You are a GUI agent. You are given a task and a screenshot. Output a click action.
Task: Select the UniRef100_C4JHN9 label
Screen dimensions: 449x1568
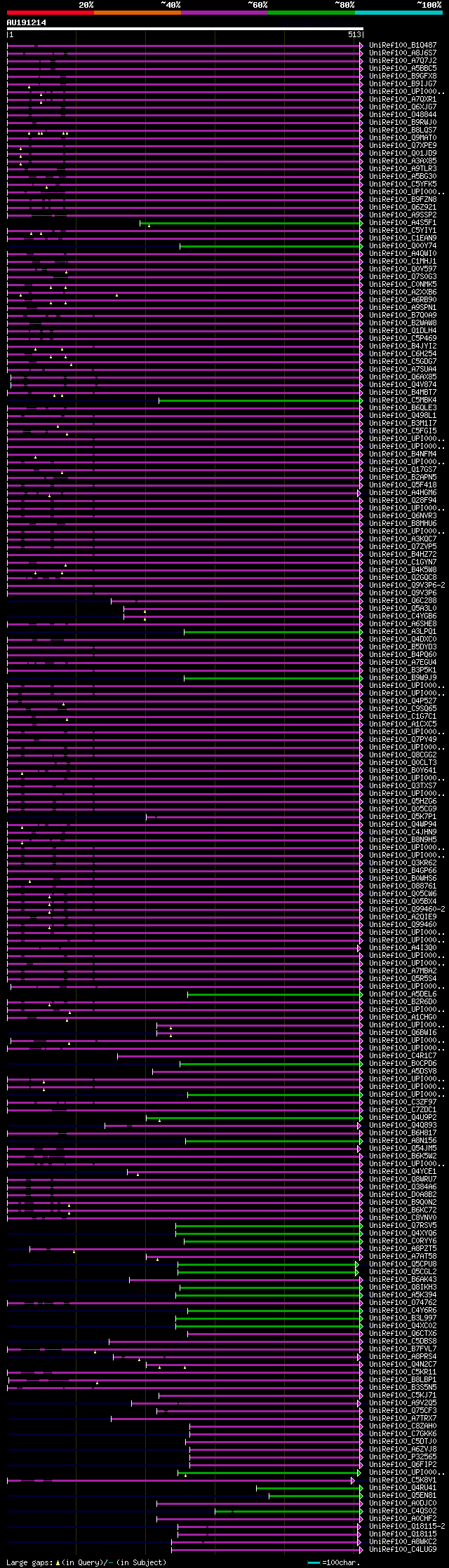point(403,832)
